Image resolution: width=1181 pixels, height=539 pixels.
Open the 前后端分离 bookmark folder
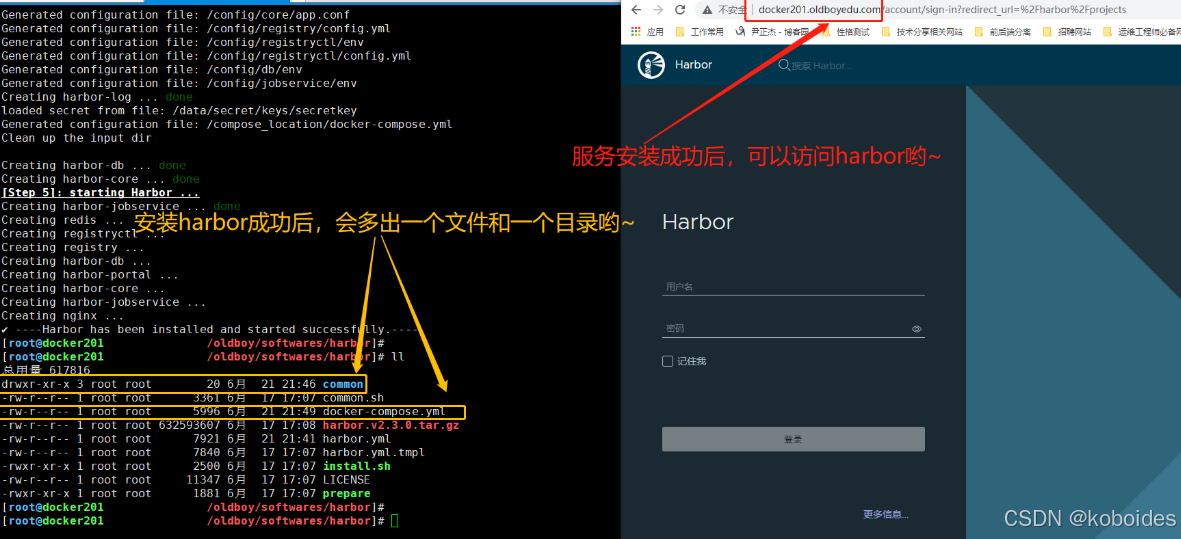(x=1002, y=32)
